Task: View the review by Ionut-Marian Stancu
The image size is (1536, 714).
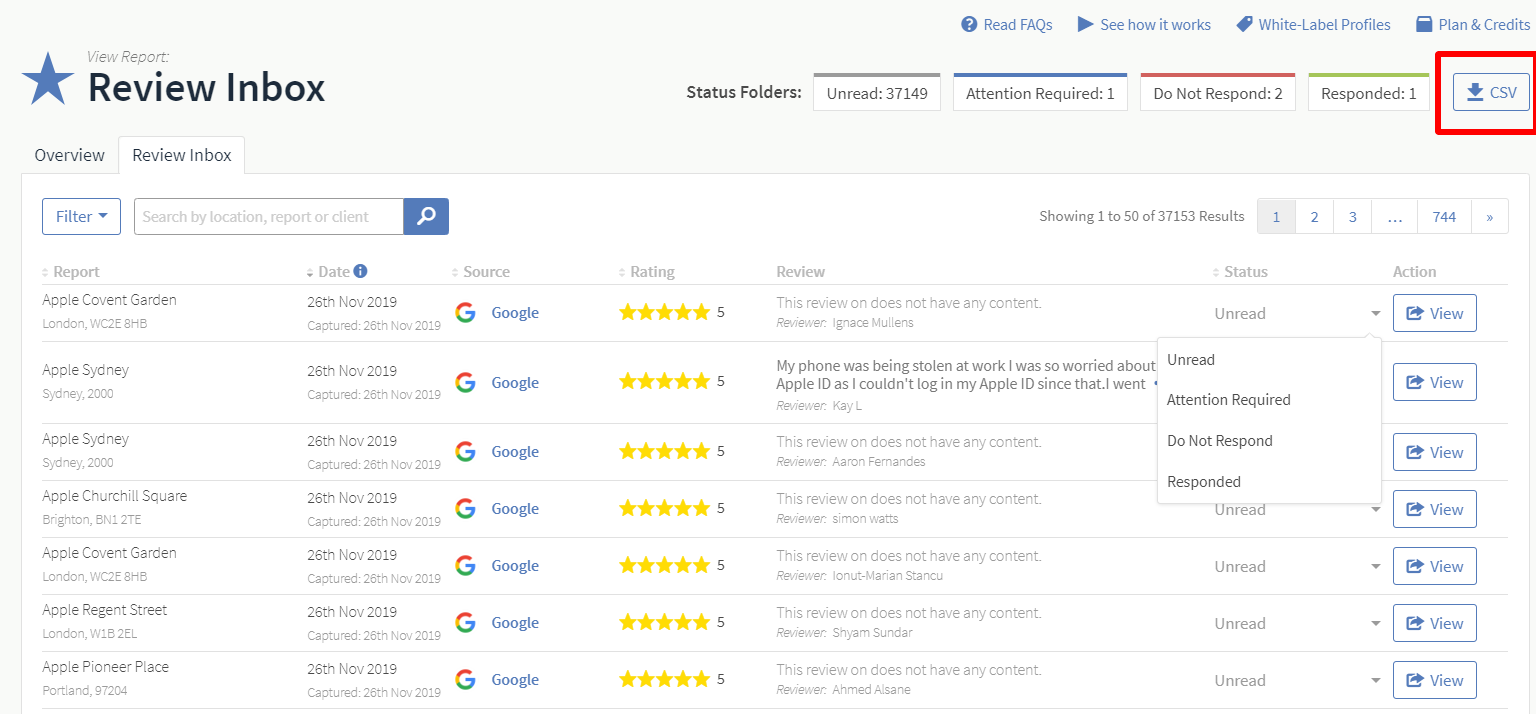Action: pos(1434,566)
